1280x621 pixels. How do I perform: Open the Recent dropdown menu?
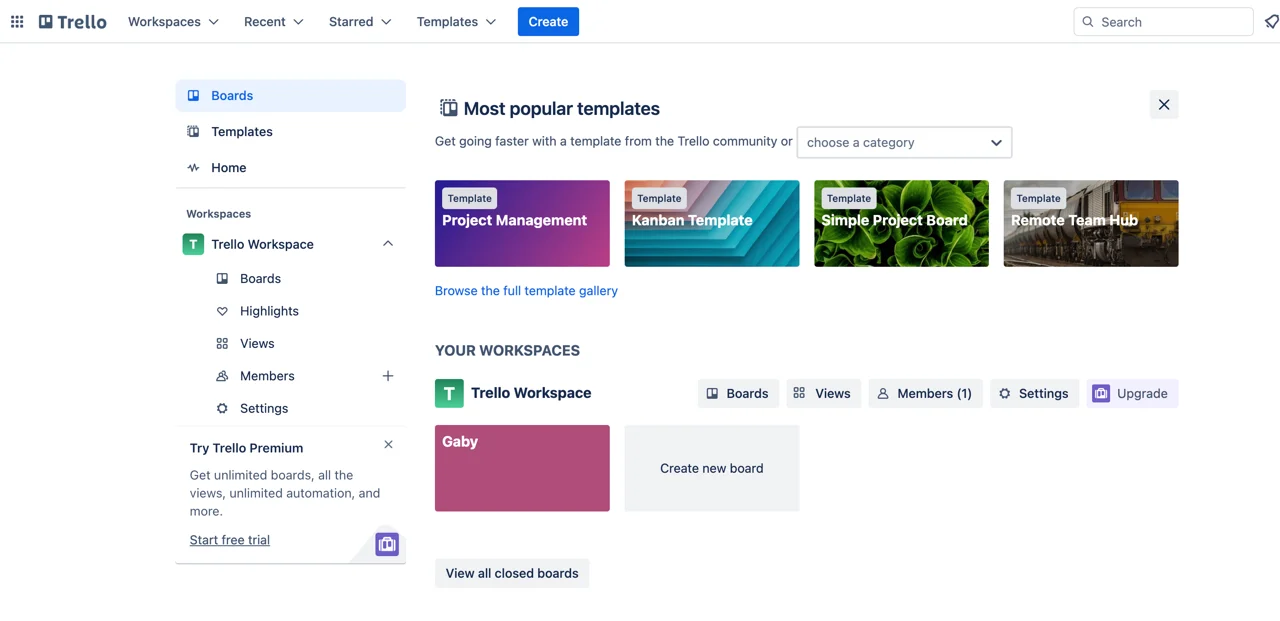click(x=273, y=21)
